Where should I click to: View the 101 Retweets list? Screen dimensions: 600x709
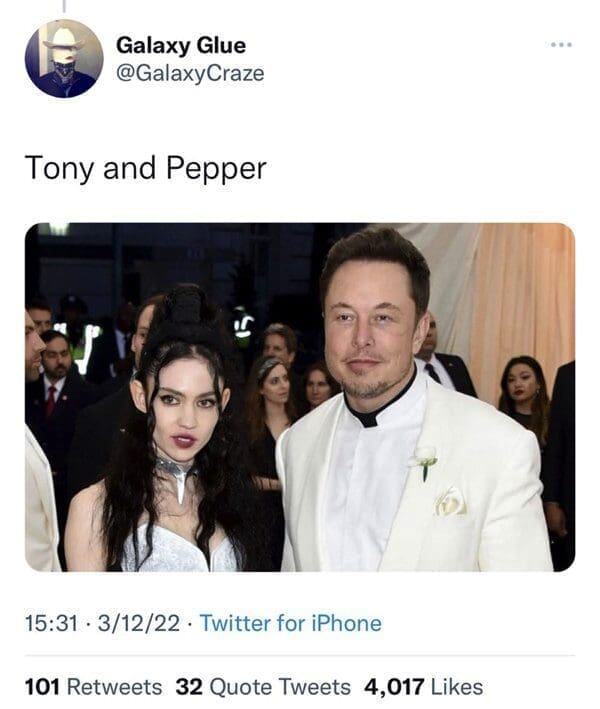pos(92,687)
